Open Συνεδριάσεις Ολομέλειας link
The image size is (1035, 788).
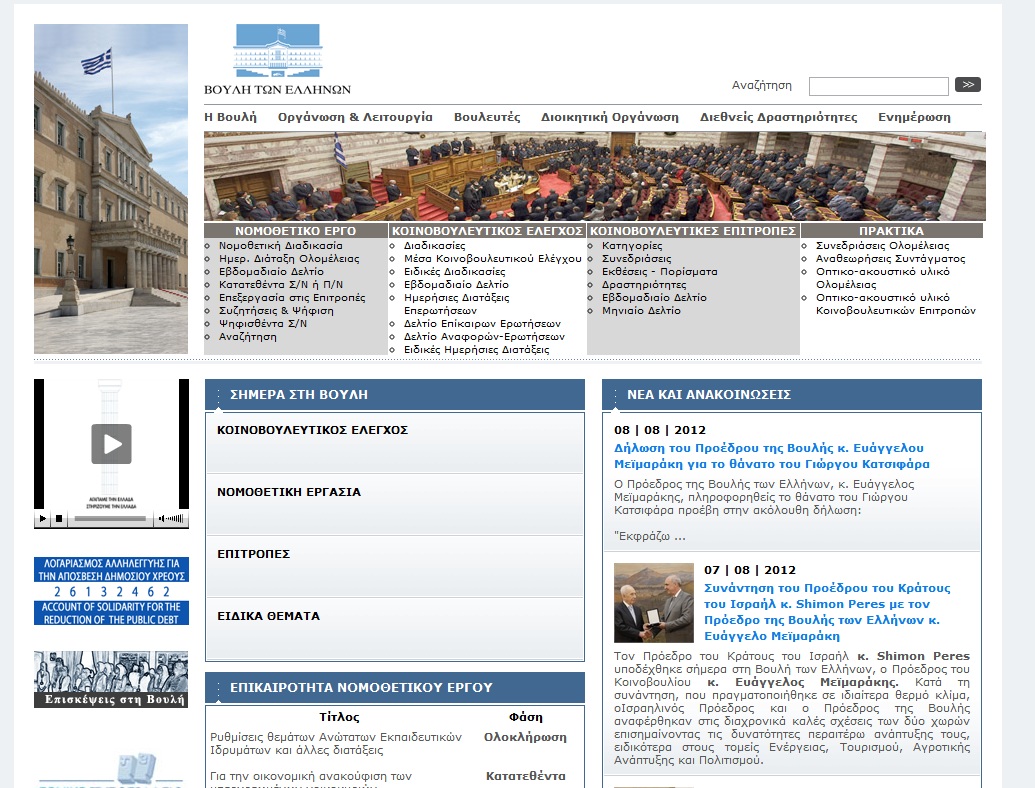(x=883, y=246)
